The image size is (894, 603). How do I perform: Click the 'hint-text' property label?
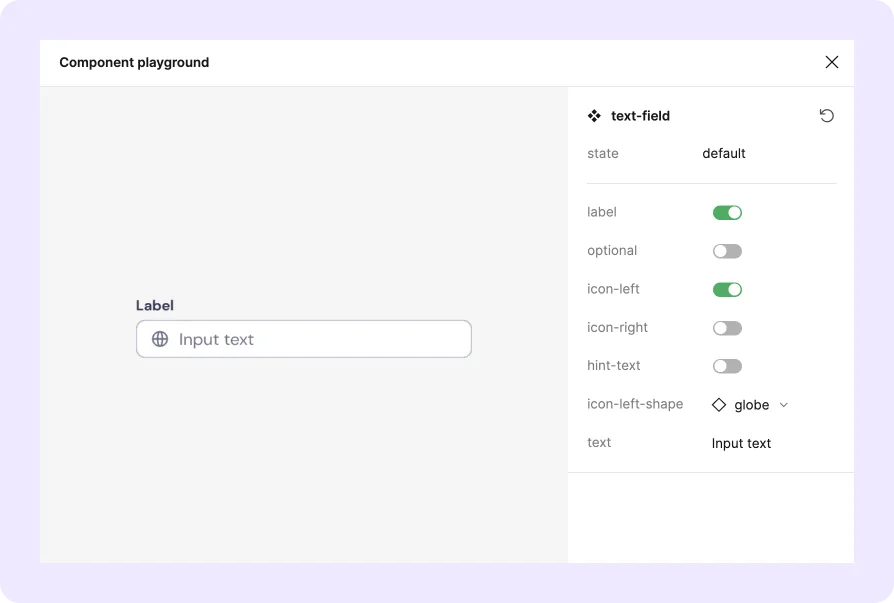(613, 365)
